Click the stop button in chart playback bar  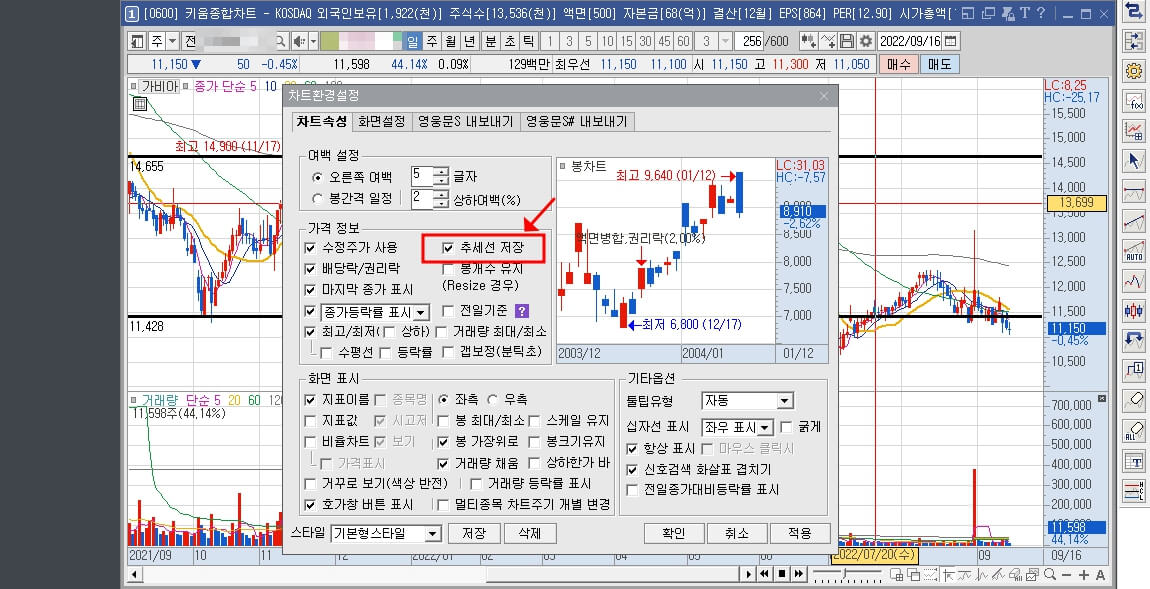point(782,574)
